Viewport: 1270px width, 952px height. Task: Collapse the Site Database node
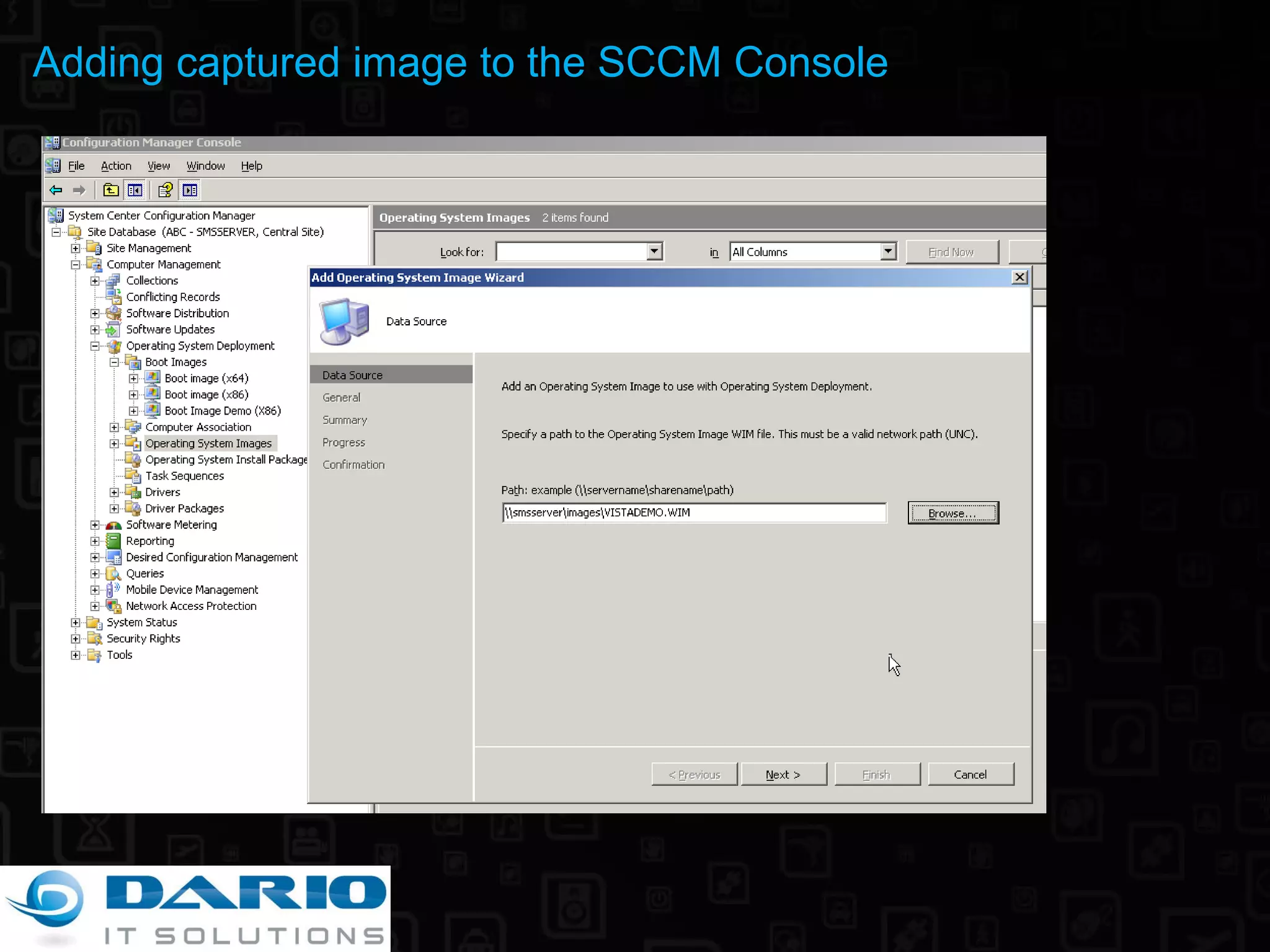56,232
